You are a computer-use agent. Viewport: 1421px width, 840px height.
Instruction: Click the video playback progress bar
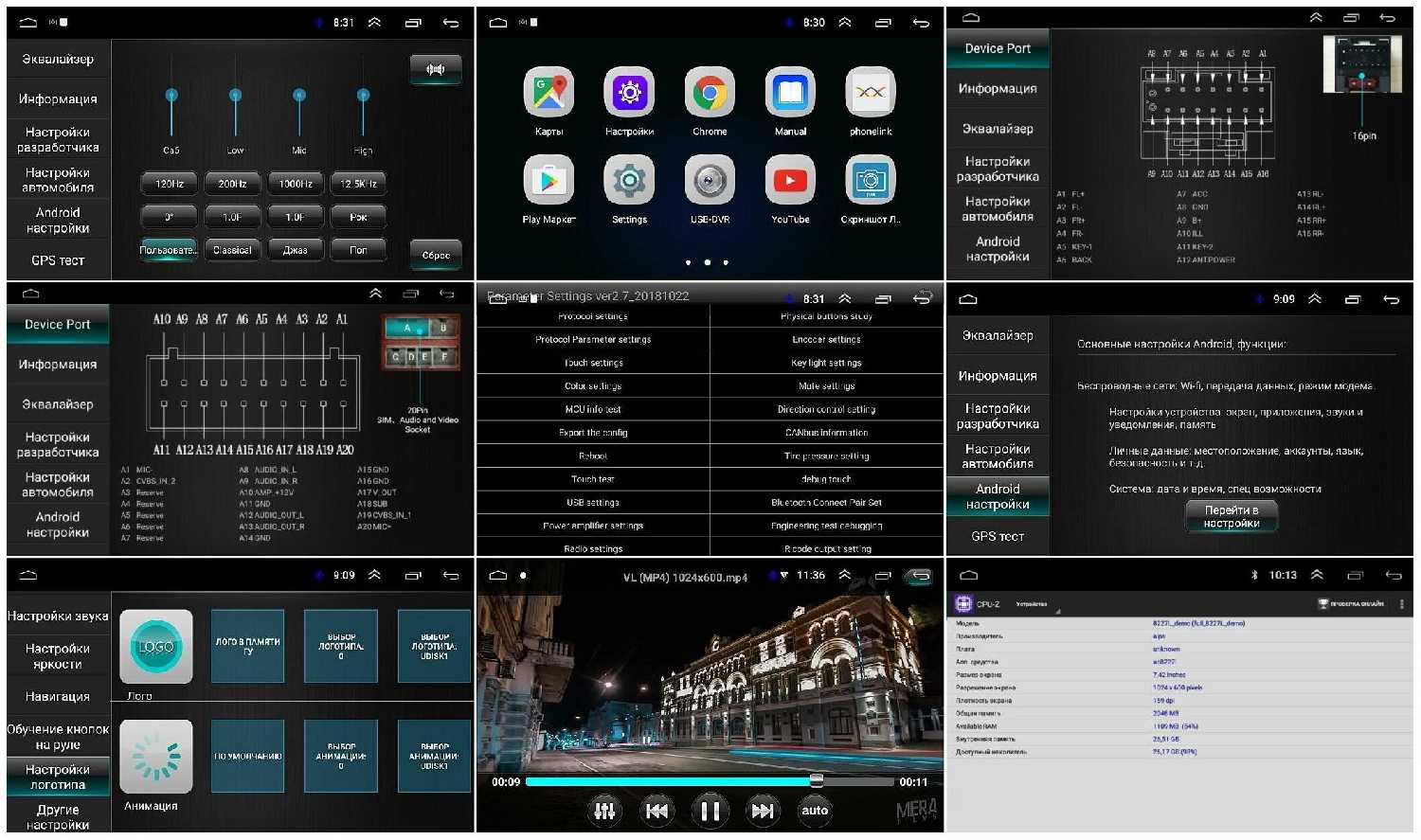709,782
